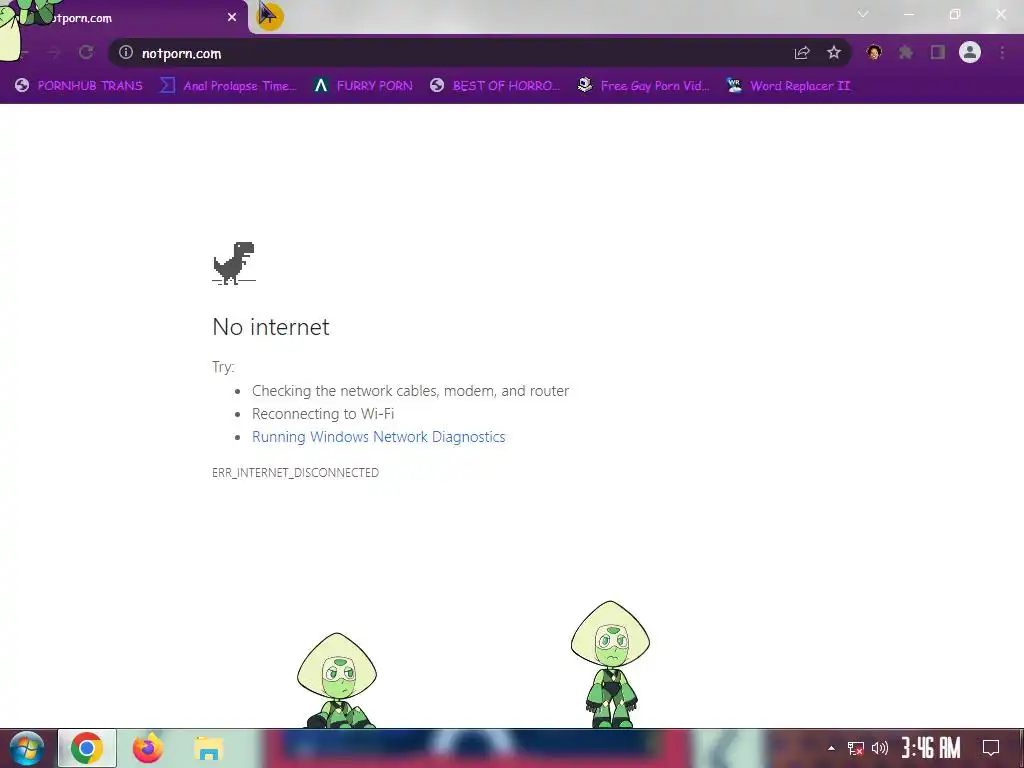
Task: Click the 3:46 AM taskbar clock
Action: (x=931, y=748)
